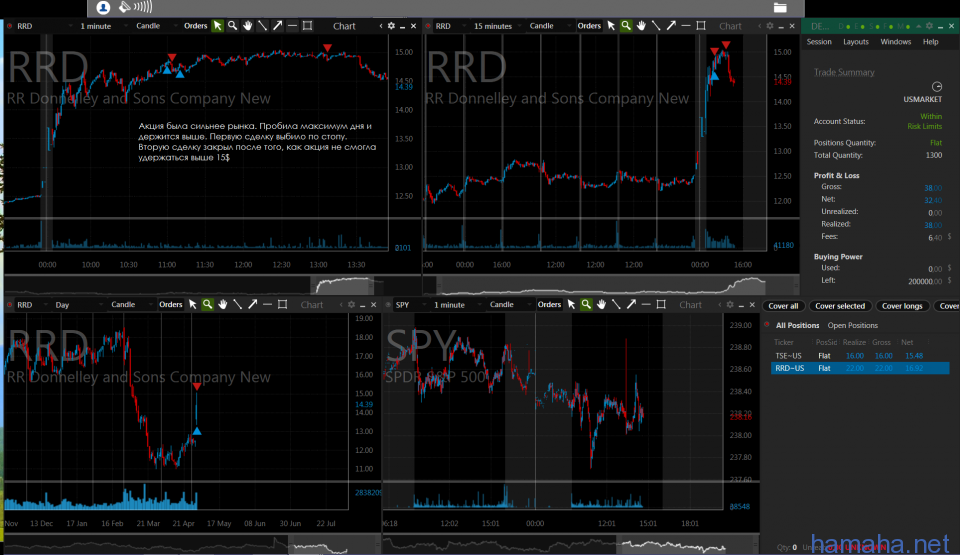Toggle Orders display in the RRD 1 minute chart

[x=195, y=26]
